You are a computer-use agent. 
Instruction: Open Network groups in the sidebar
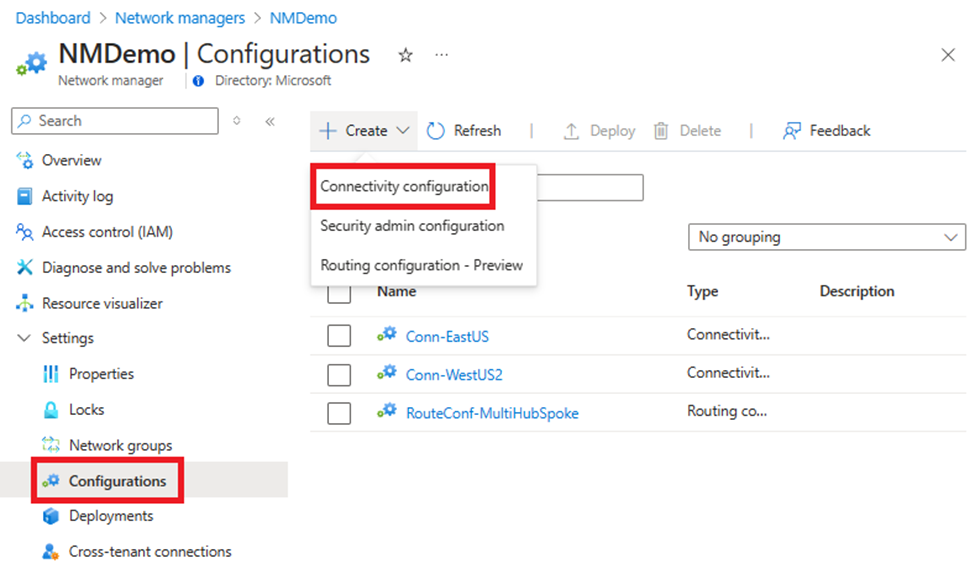pos(120,445)
